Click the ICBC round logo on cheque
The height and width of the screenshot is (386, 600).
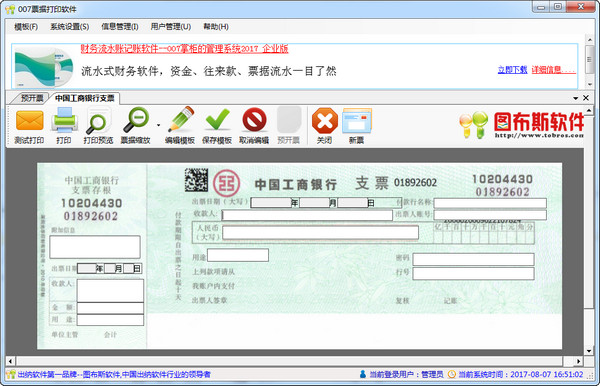(x=226, y=183)
